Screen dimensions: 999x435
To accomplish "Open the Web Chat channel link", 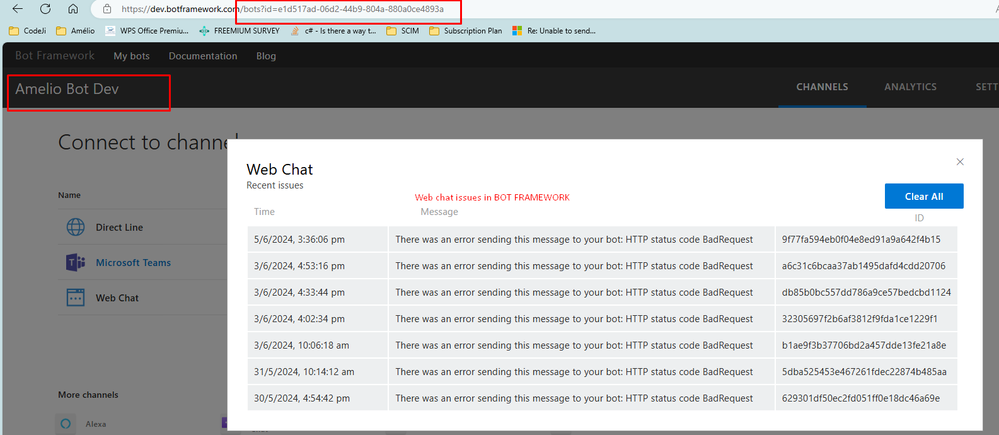I will 117,297.
